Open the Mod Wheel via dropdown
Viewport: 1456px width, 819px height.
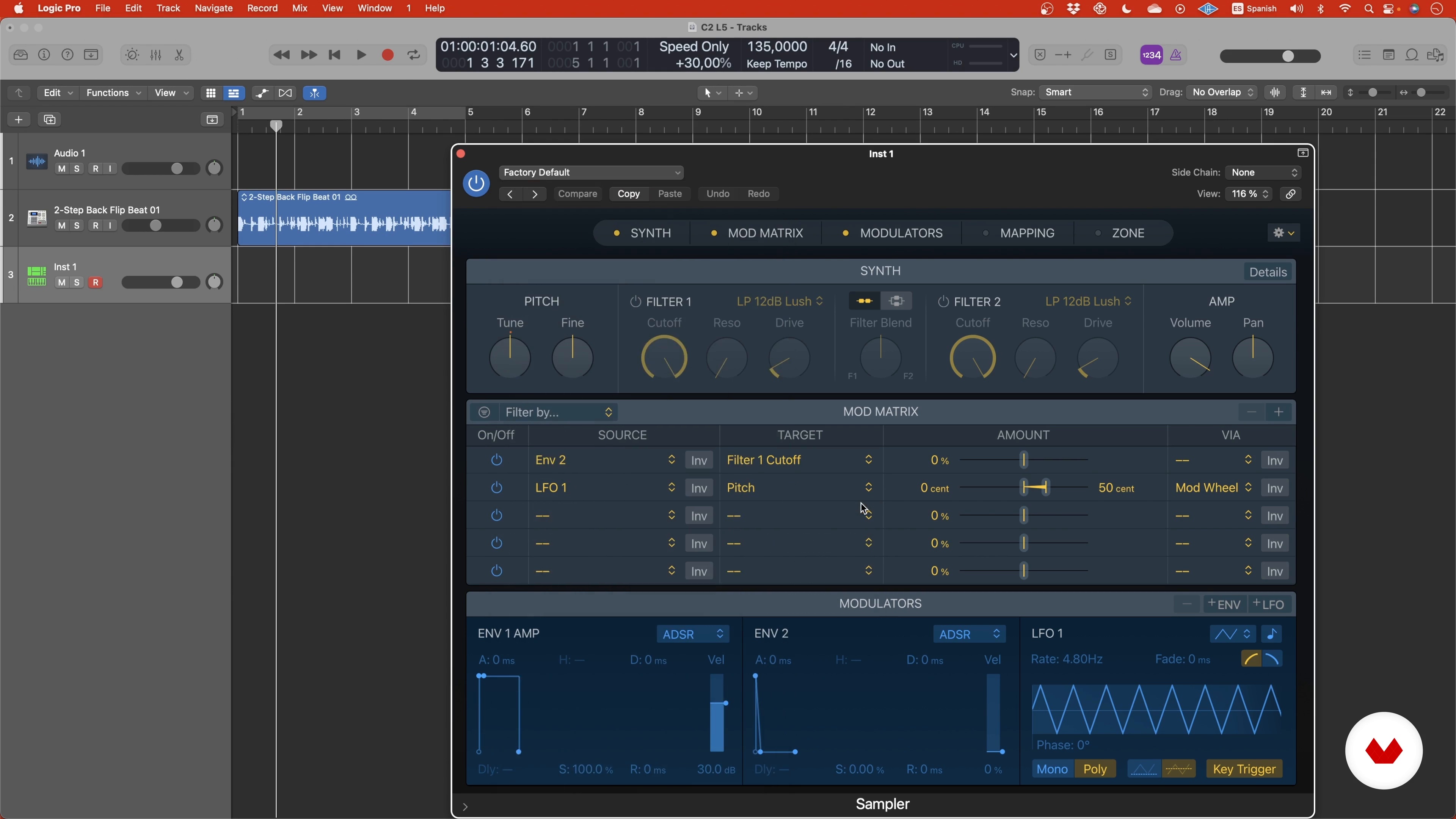click(x=1214, y=488)
